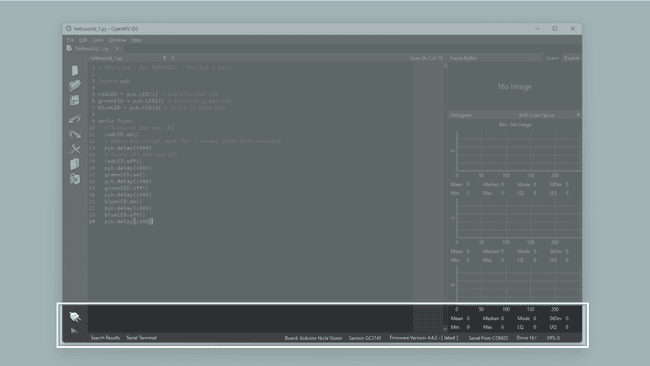Click the Redo arrow icon

[x=75, y=134]
